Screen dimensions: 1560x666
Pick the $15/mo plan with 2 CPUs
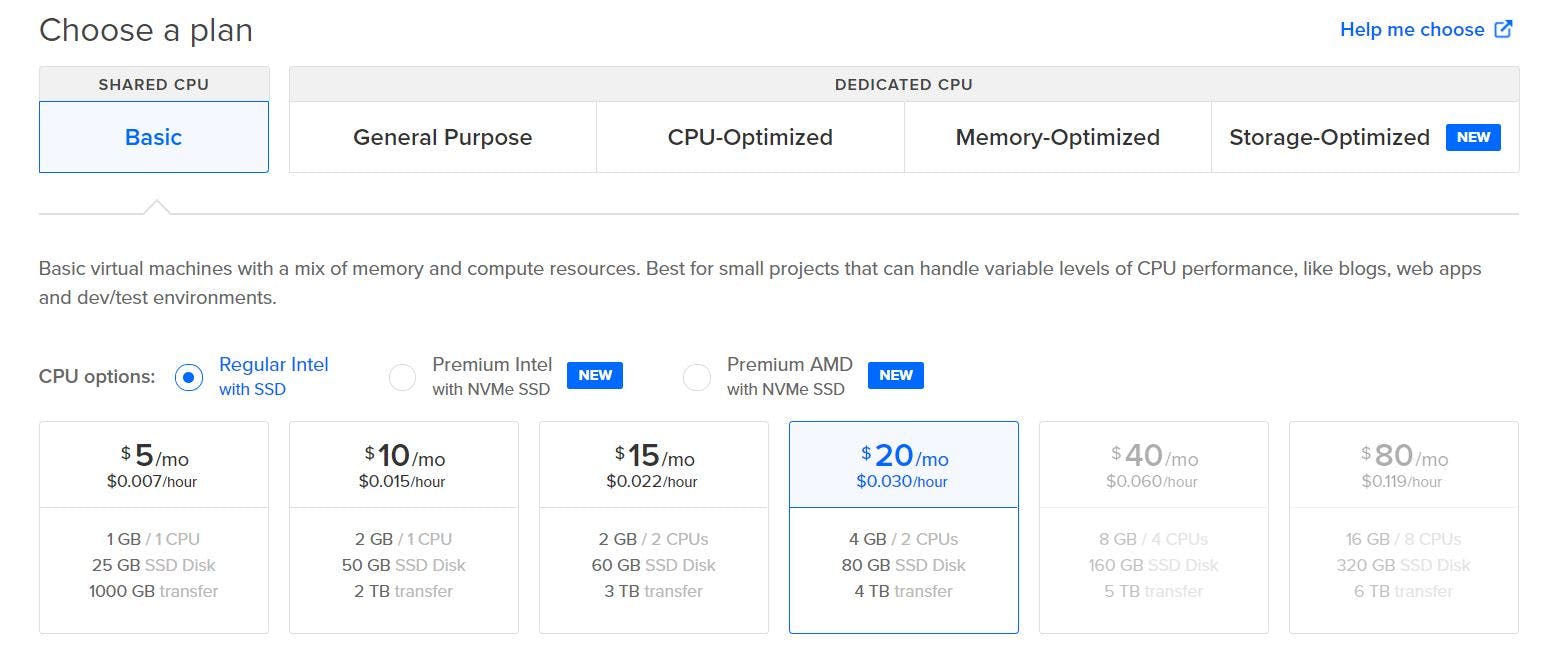click(654, 527)
